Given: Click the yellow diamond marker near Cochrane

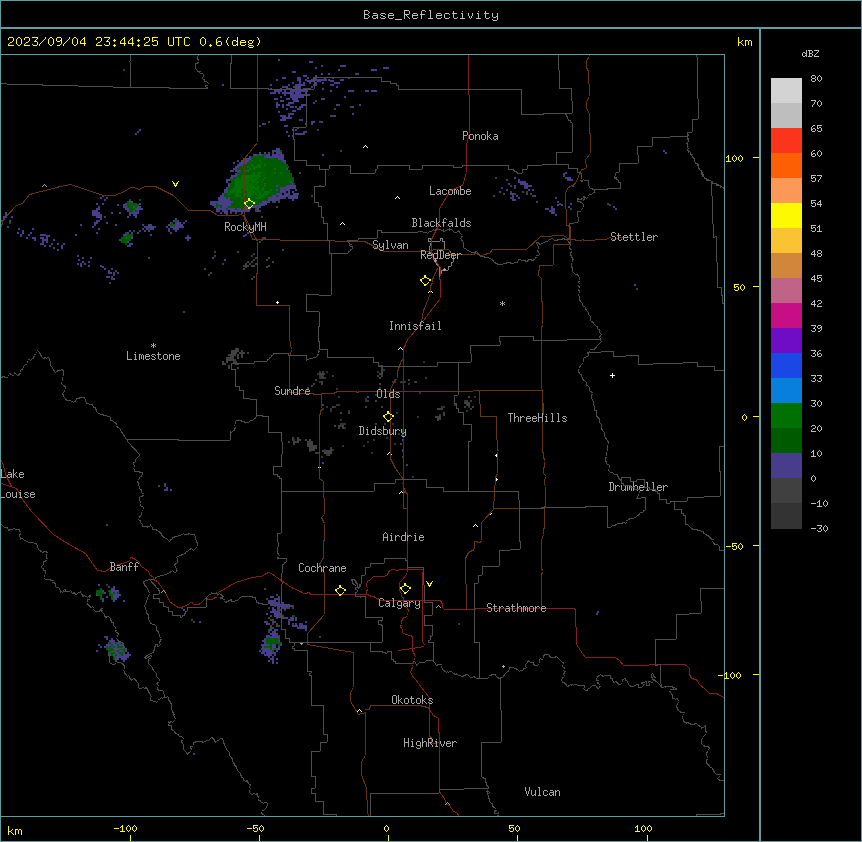Looking at the screenshot, I should click(x=340, y=590).
